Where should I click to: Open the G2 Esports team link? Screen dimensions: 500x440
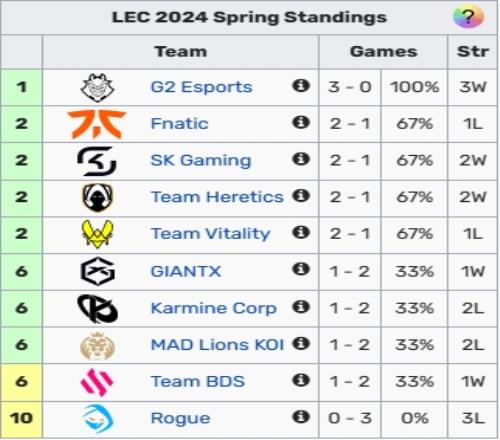pos(201,87)
